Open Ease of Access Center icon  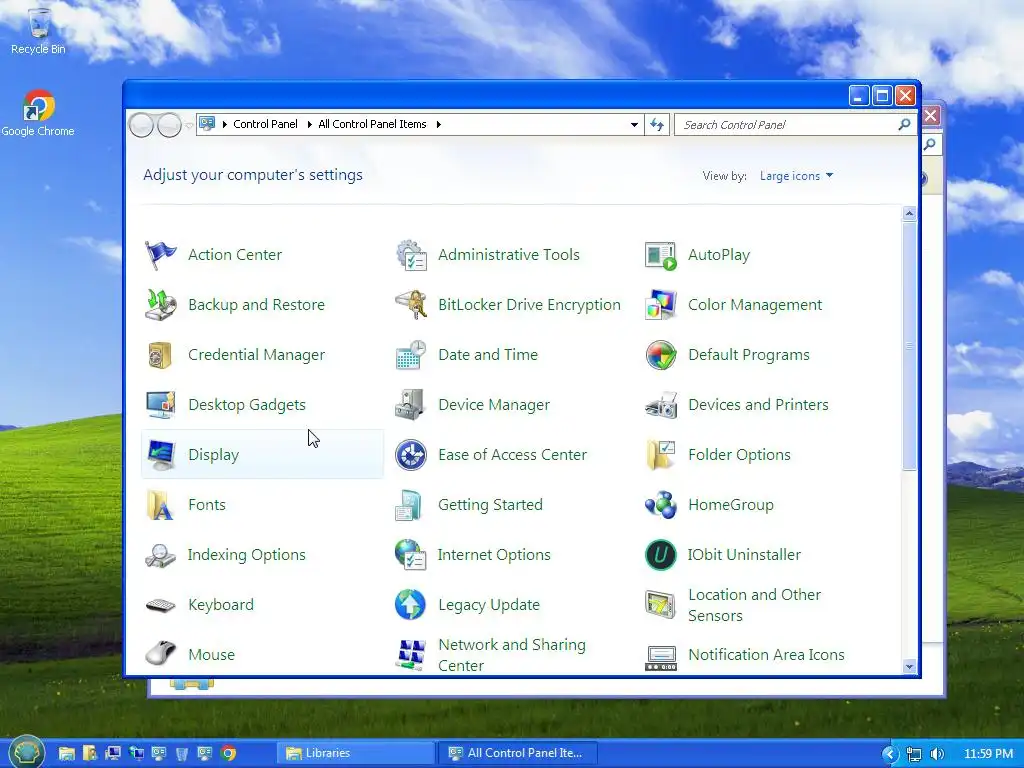tap(411, 455)
